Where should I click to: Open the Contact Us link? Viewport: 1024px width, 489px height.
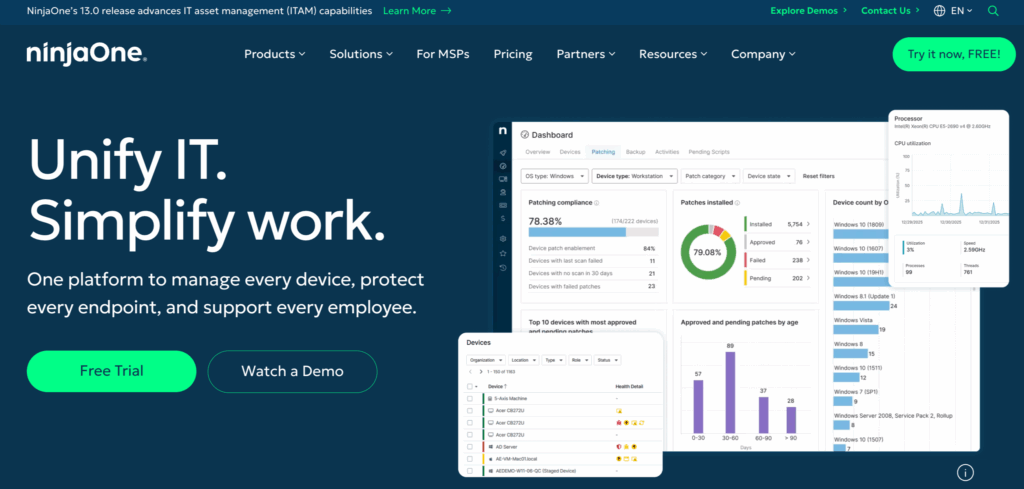[890, 10]
